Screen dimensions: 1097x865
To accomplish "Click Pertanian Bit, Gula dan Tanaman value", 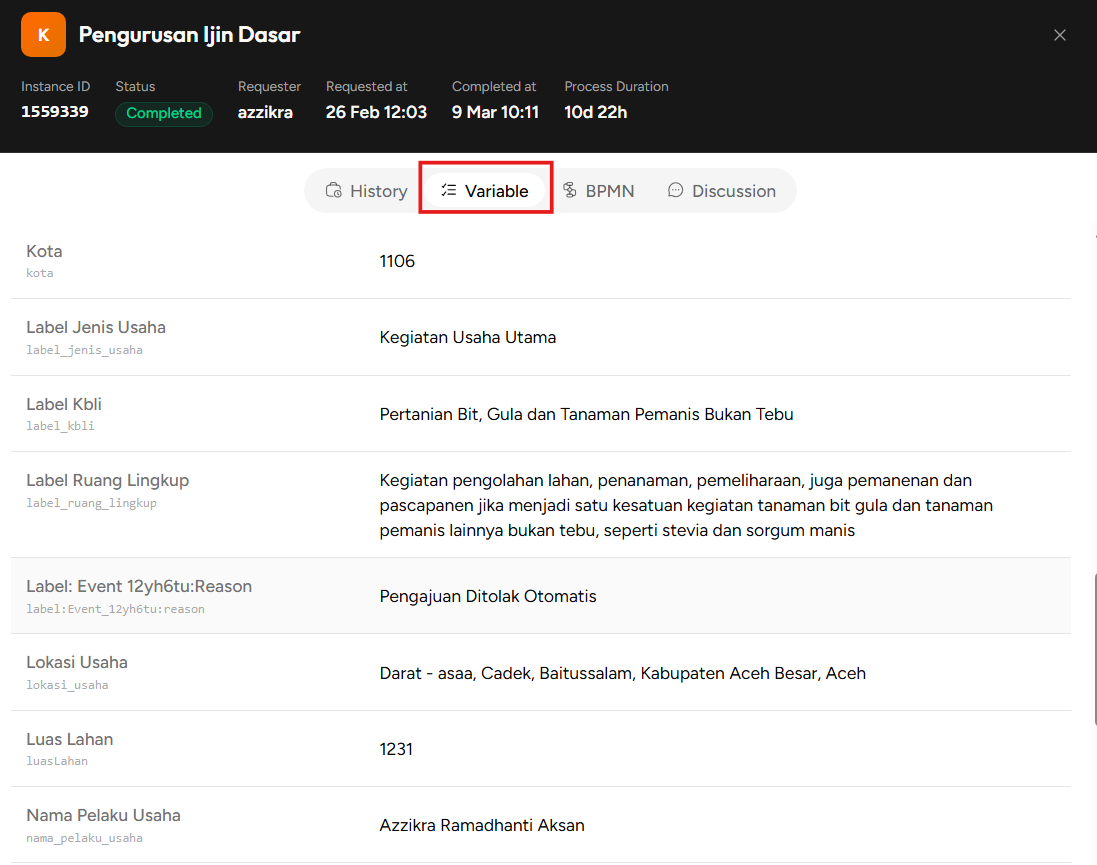I will click(586, 414).
